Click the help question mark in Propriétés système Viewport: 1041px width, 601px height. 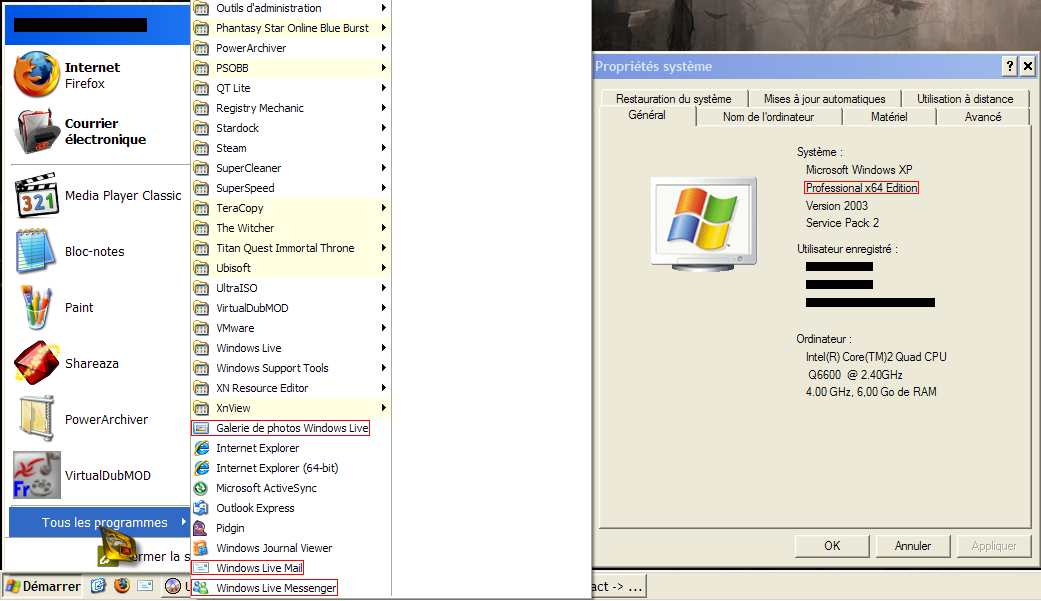pyautogui.click(x=1010, y=66)
